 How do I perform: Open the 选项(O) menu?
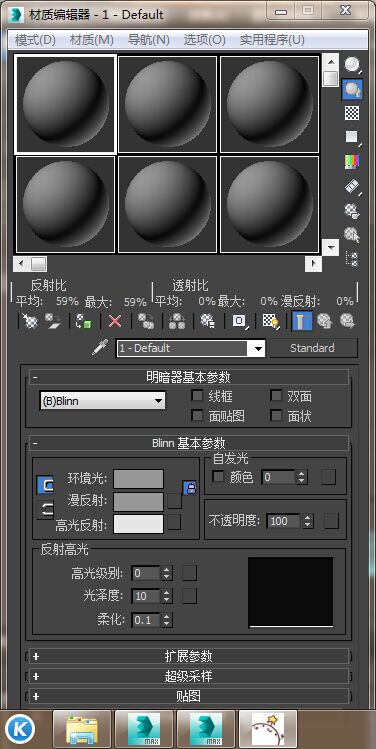pyautogui.click(x=204, y=40)
